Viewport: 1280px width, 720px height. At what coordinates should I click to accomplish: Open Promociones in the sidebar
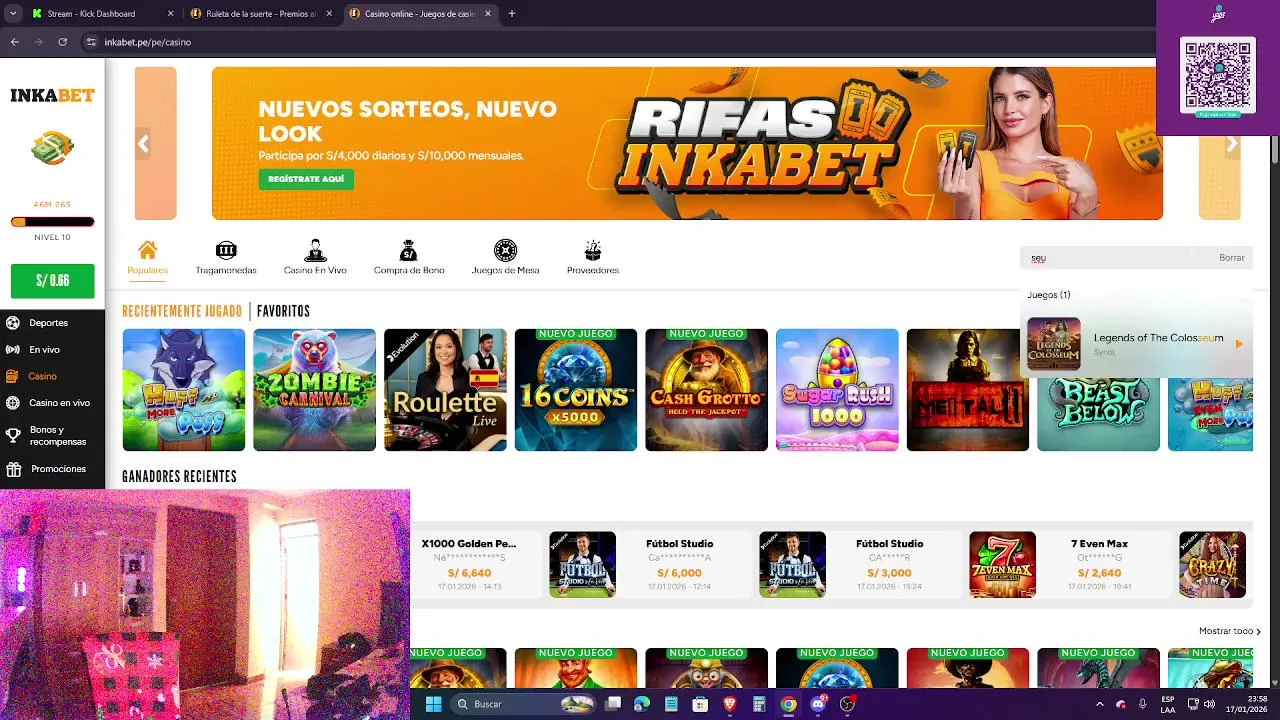[x=58, y=469]
